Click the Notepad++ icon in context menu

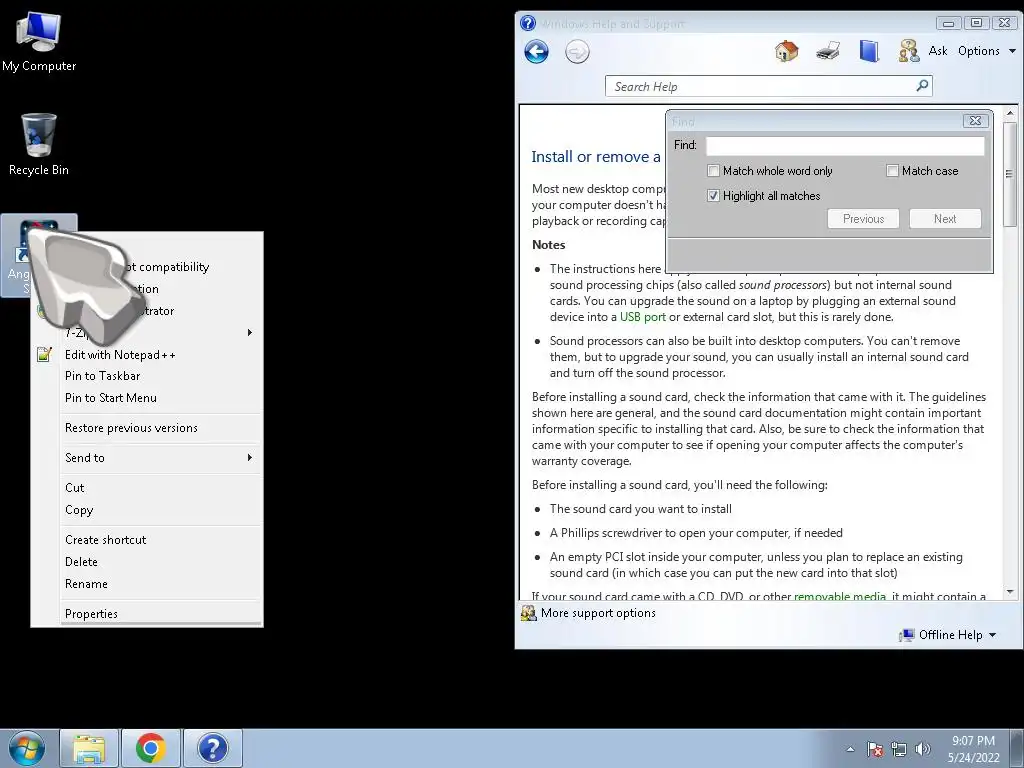coord(44,355)
